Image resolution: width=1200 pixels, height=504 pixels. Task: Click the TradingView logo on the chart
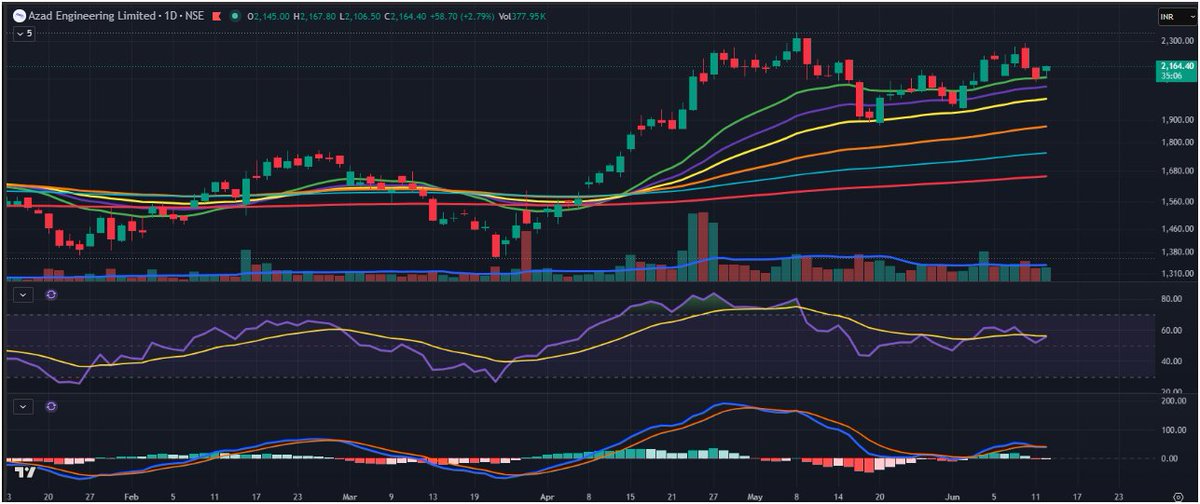coord(27,471)
